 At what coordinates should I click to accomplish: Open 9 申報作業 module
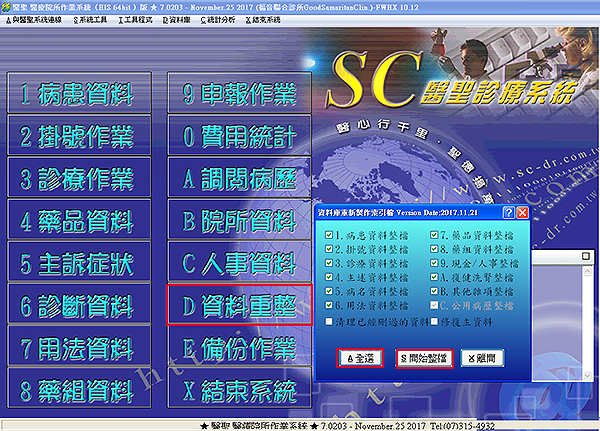pyautogui.click(x=239, y=95)
